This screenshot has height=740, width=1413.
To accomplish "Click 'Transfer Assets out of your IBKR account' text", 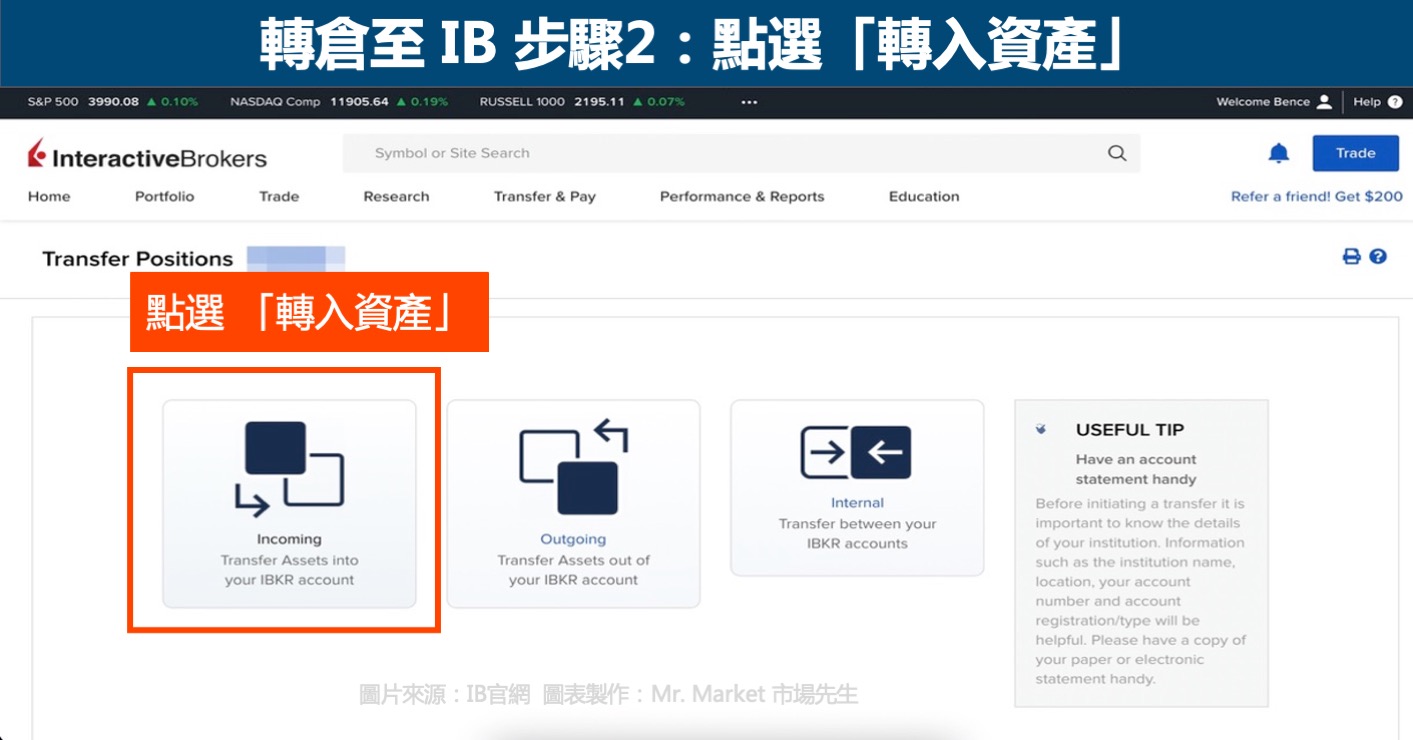I will pyautogui.click(x=573, y=570).
